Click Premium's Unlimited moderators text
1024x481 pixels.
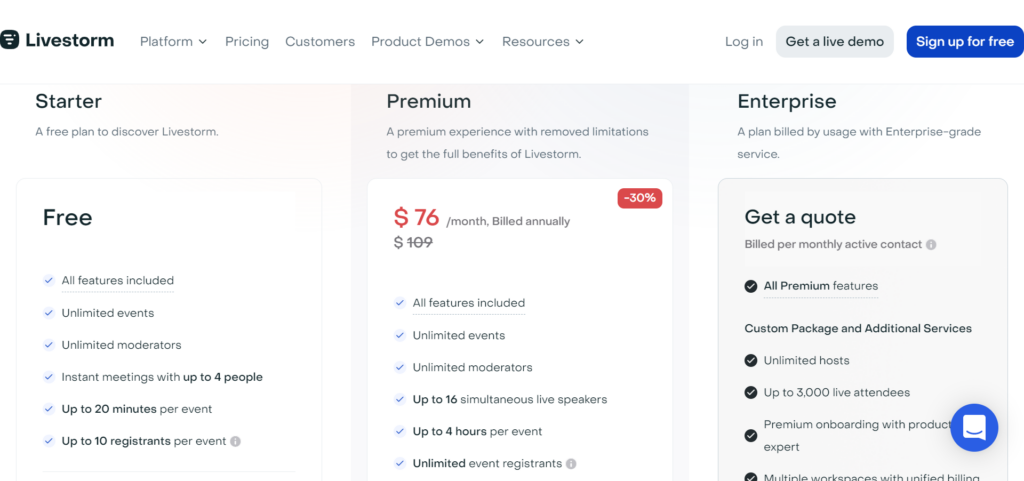473,367
